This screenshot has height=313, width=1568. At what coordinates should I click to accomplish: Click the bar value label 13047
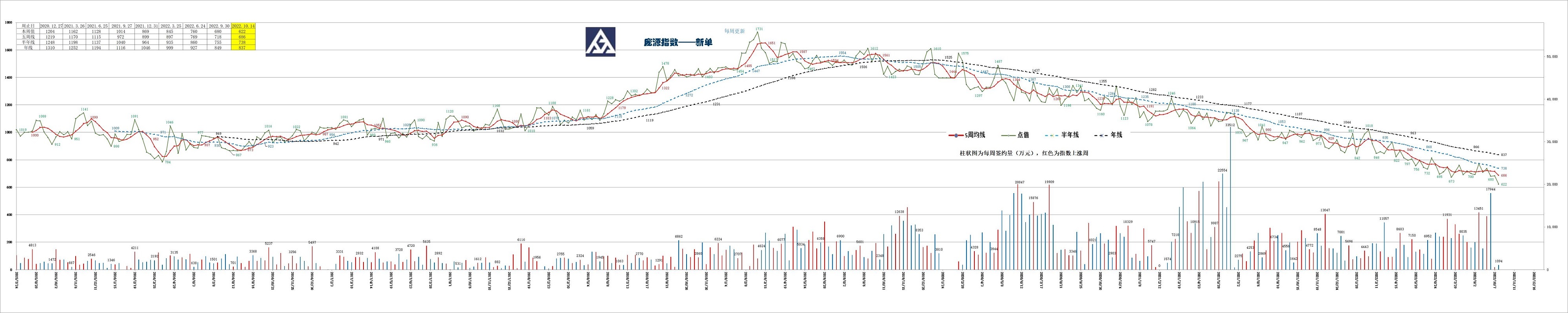[1326, 210]
